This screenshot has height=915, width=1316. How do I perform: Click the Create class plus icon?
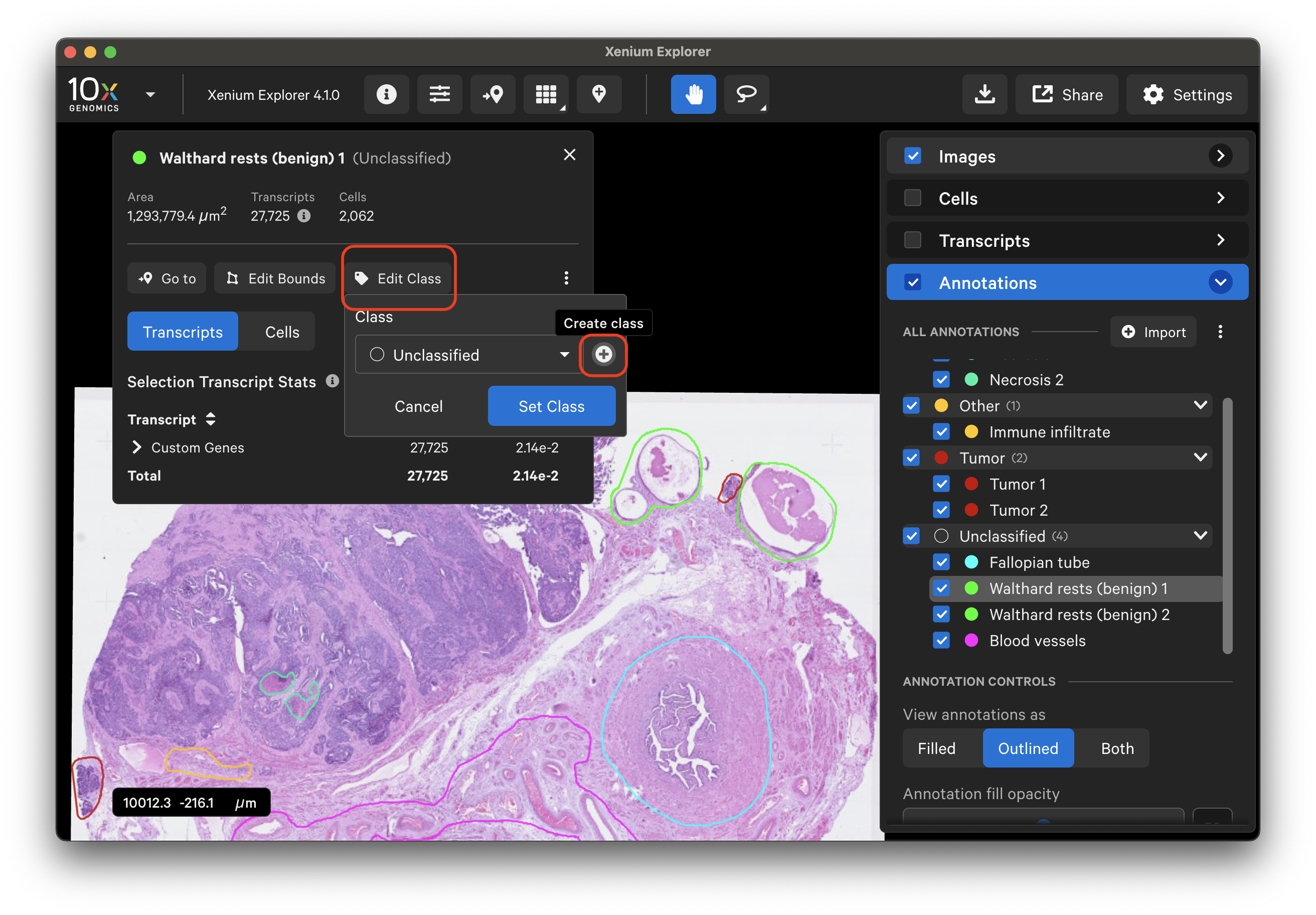click(x=603, y=354)
